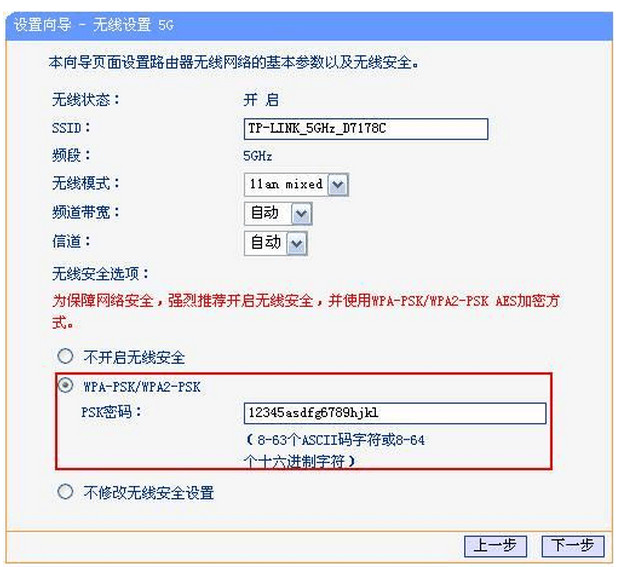Screen dimensions: 619x567
Task: Select the 不开启无线安全 radio button
Action: point(65,356)
